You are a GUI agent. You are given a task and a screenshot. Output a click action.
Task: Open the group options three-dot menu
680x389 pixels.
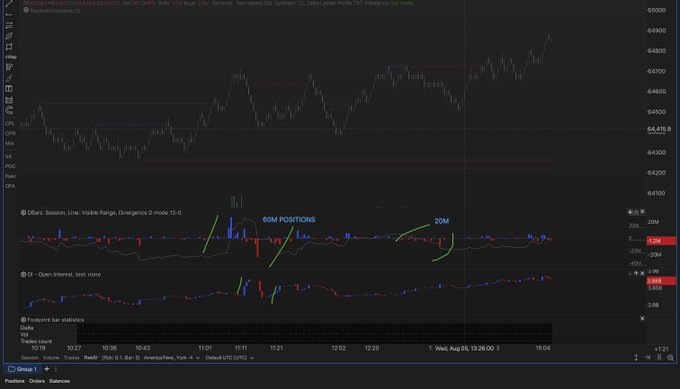(56, 369)
